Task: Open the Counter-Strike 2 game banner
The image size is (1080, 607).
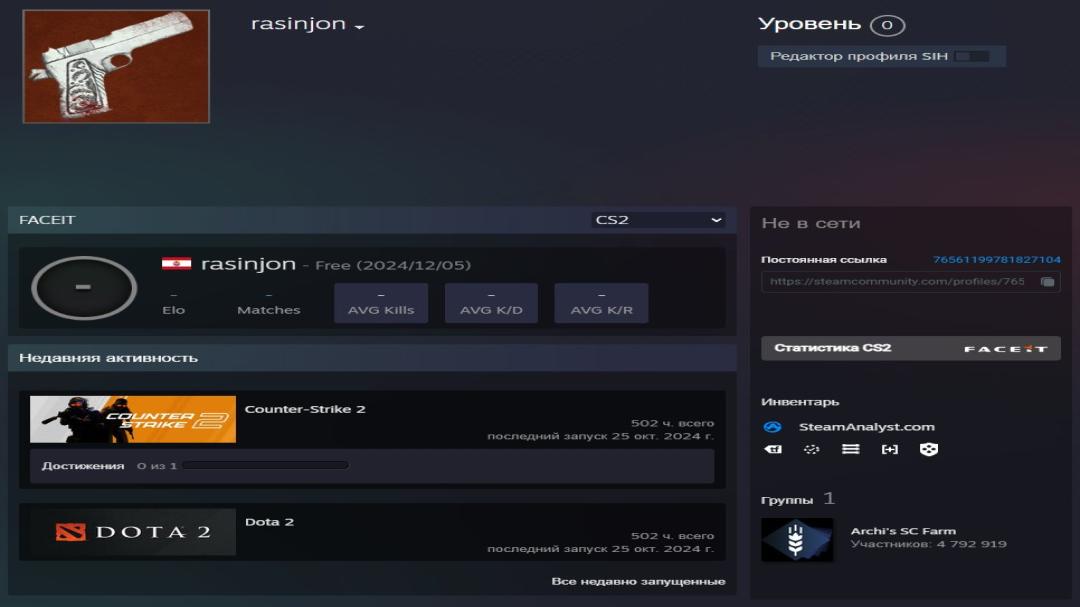Action: 133,419
